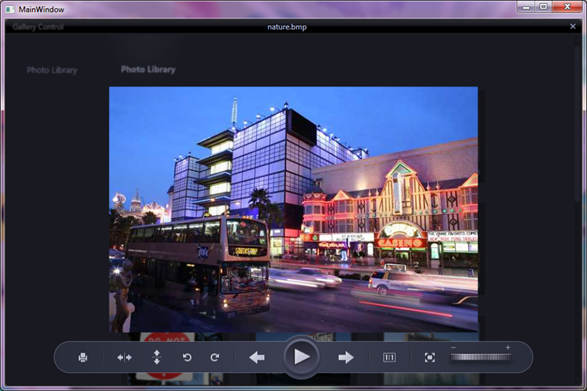The height and width of the screenshot is (391, 587).
Task: Click the MainWindow application icon
Action: (x=10, y=9)
